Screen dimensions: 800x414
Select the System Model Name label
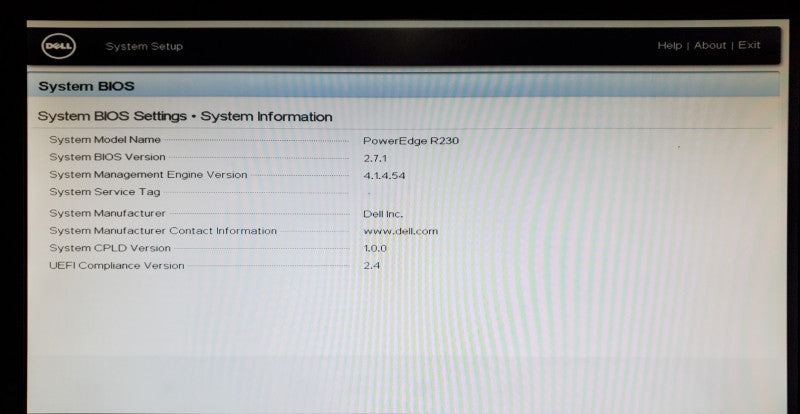point(105,139)
